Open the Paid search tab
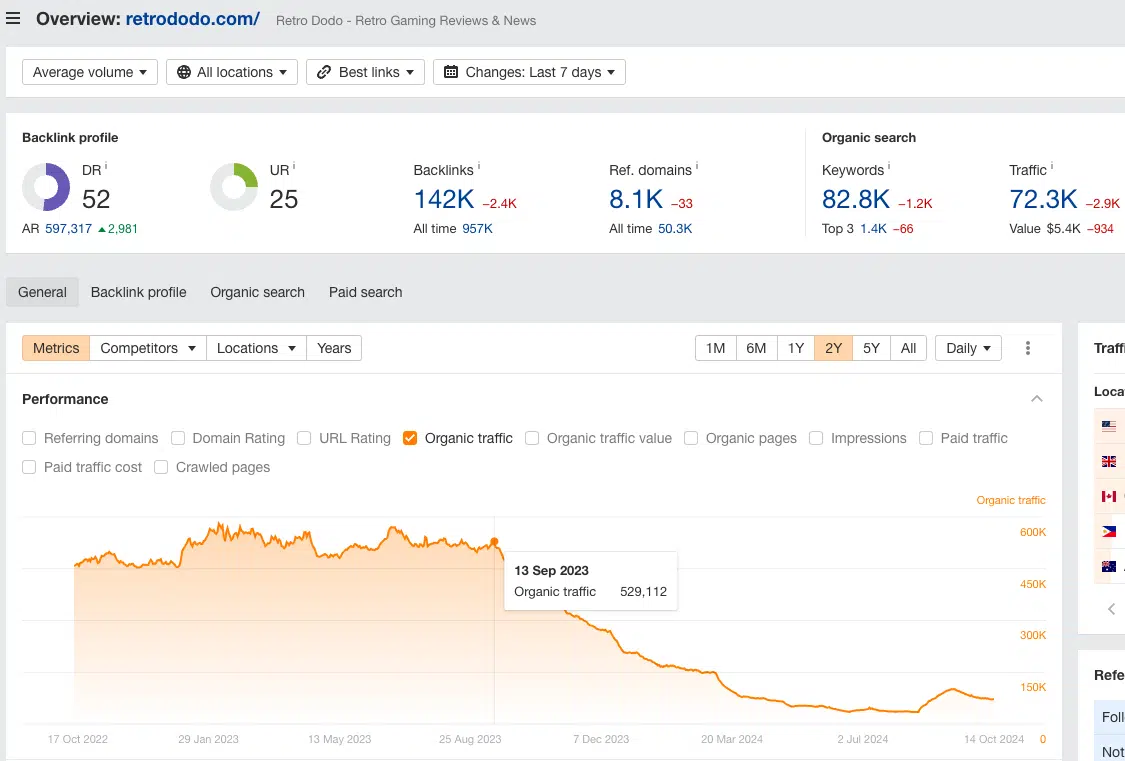 point(365,292)
